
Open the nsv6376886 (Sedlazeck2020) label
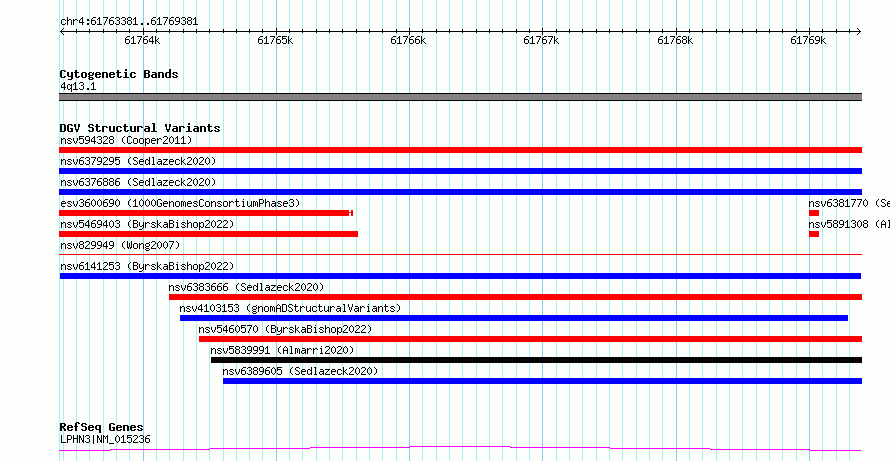click(138, 182)
